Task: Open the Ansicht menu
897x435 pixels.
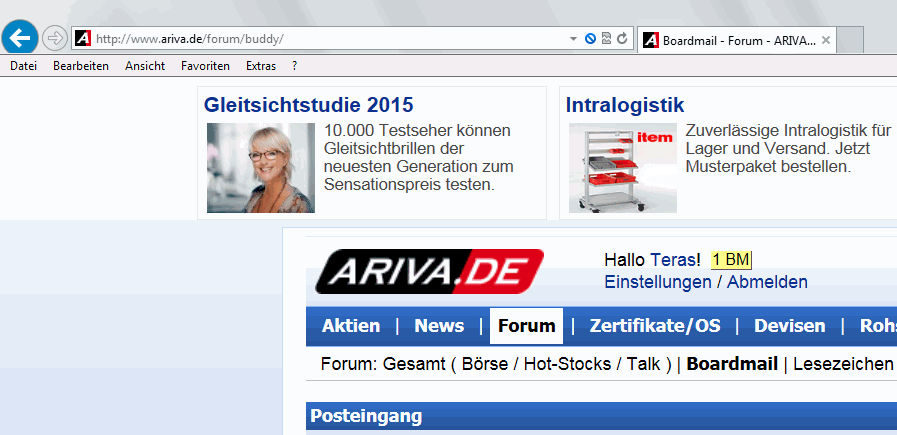Action: (x=145, y=66)
